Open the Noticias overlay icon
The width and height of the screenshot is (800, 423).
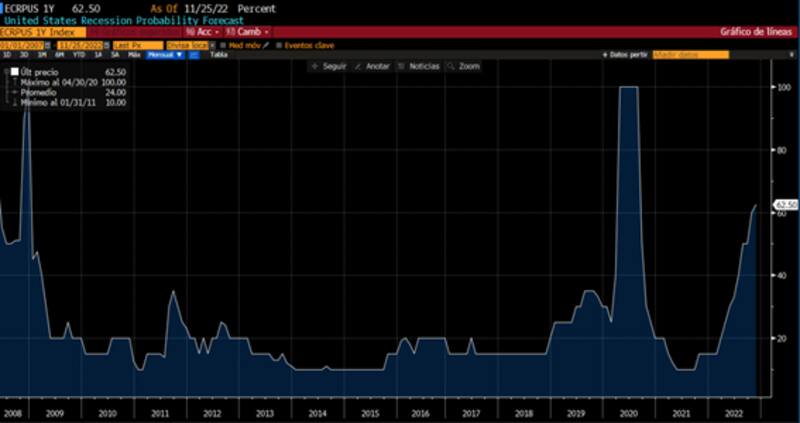pyautogui.click(x=402, y=66)
